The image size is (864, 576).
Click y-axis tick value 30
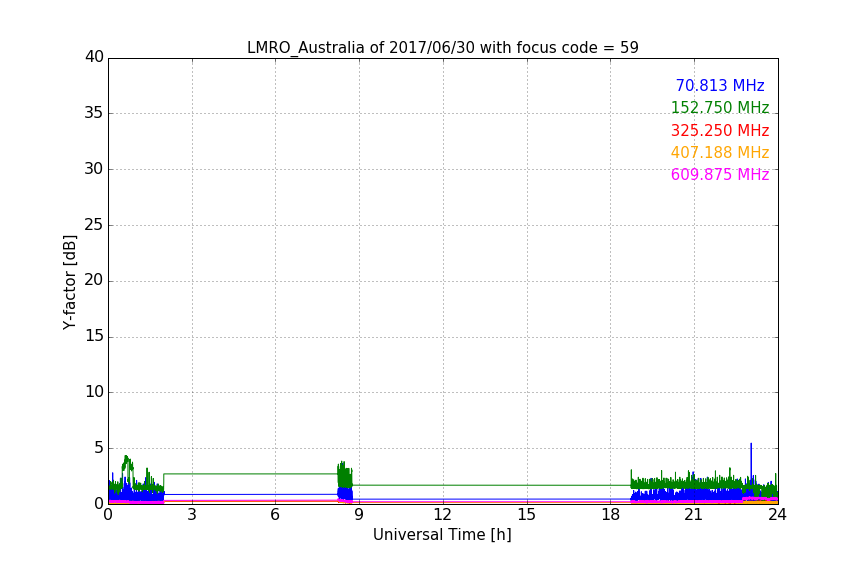tap(94, 169)
